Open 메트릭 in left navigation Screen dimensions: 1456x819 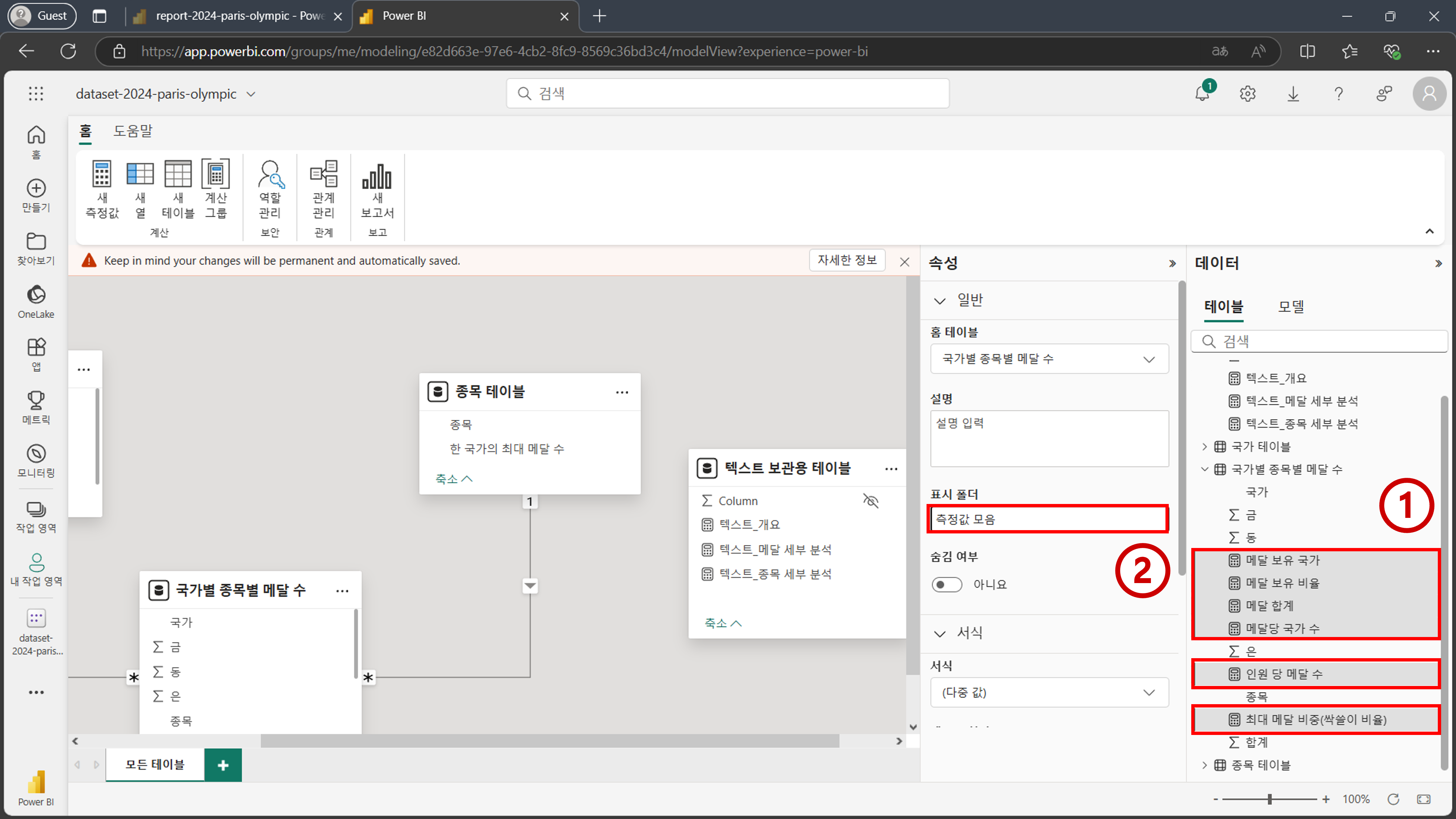[x=36, y=408]
